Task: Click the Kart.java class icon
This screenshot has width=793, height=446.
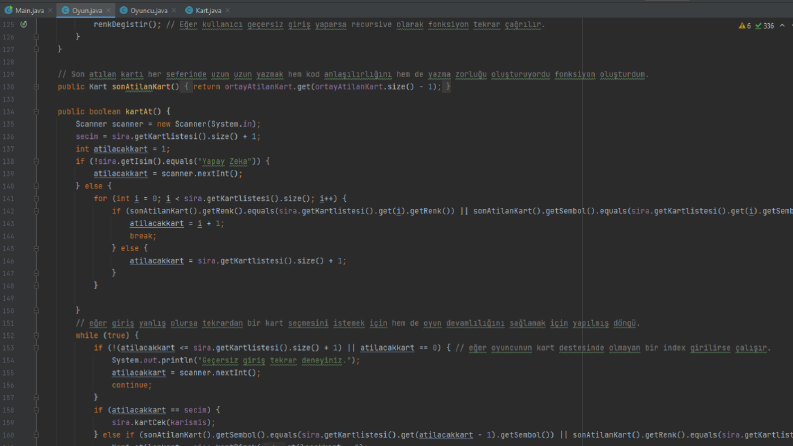Action: coord(189,10)
